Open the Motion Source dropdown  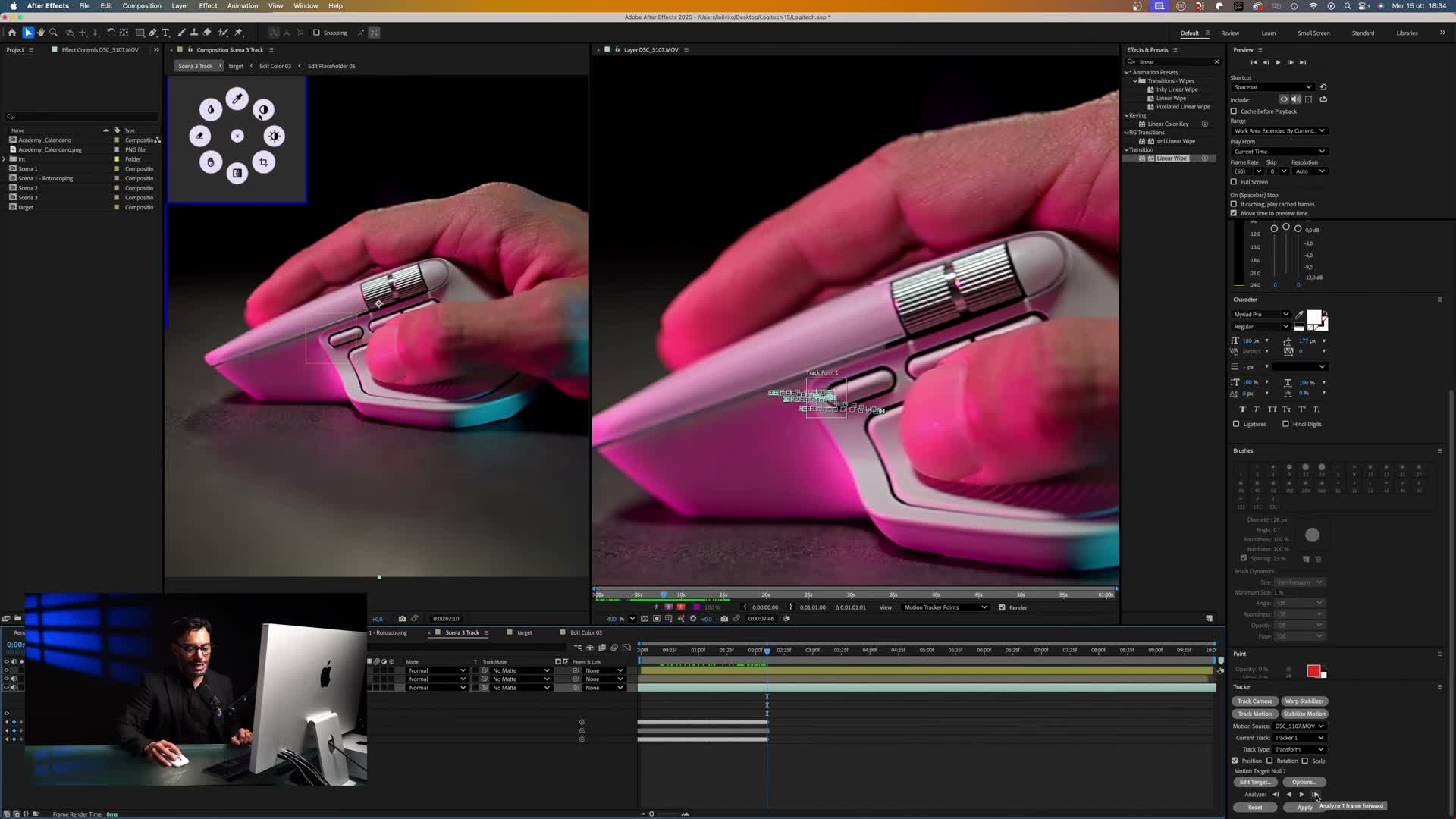(x=1299, y=726)
